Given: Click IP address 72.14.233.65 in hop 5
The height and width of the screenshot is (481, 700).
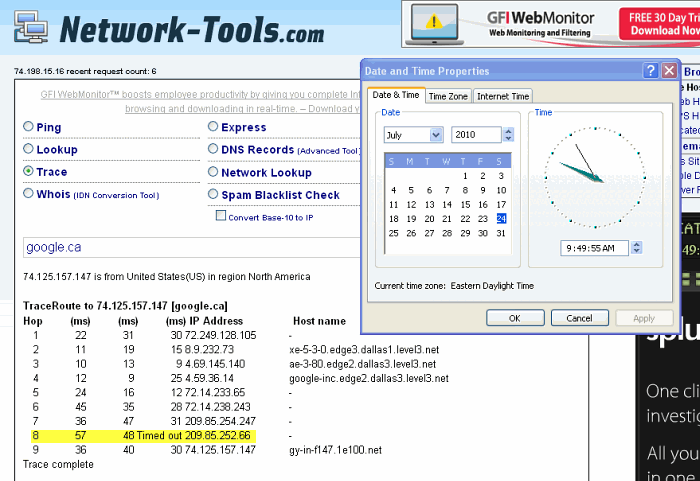Looking at the screenshot, I should tap(215, 392).
